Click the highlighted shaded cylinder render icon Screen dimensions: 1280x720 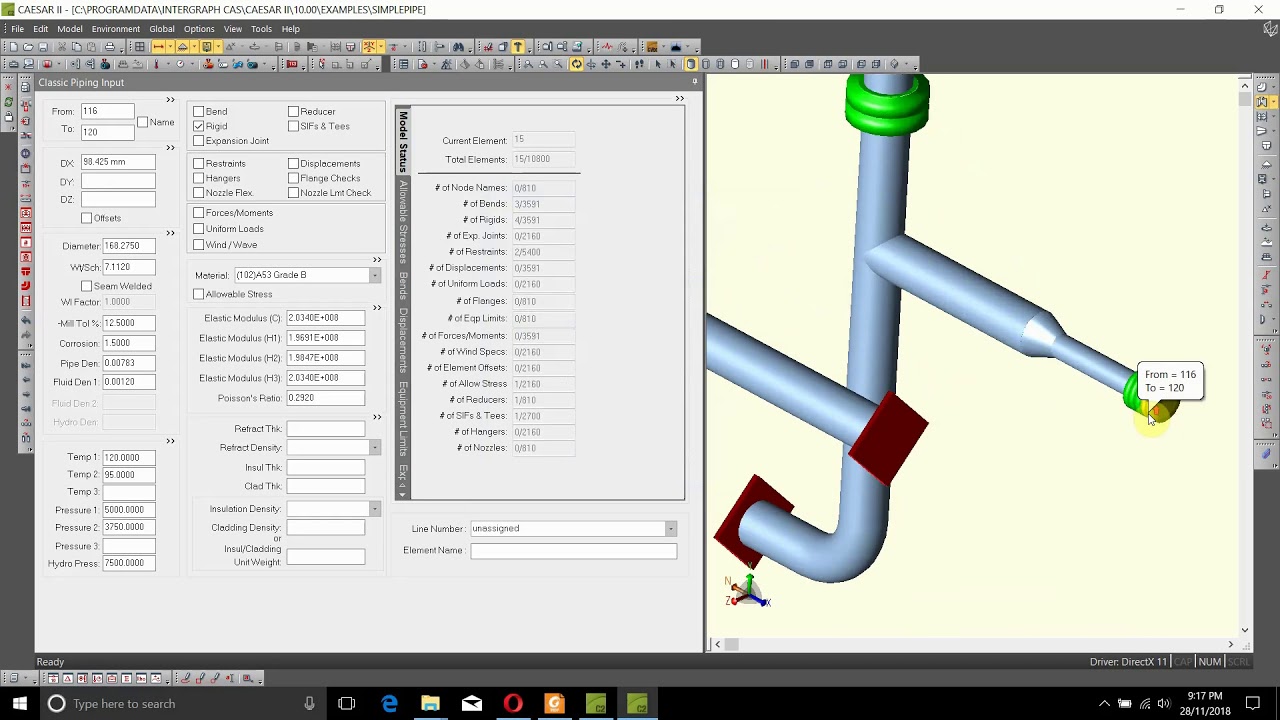point(690,64)
